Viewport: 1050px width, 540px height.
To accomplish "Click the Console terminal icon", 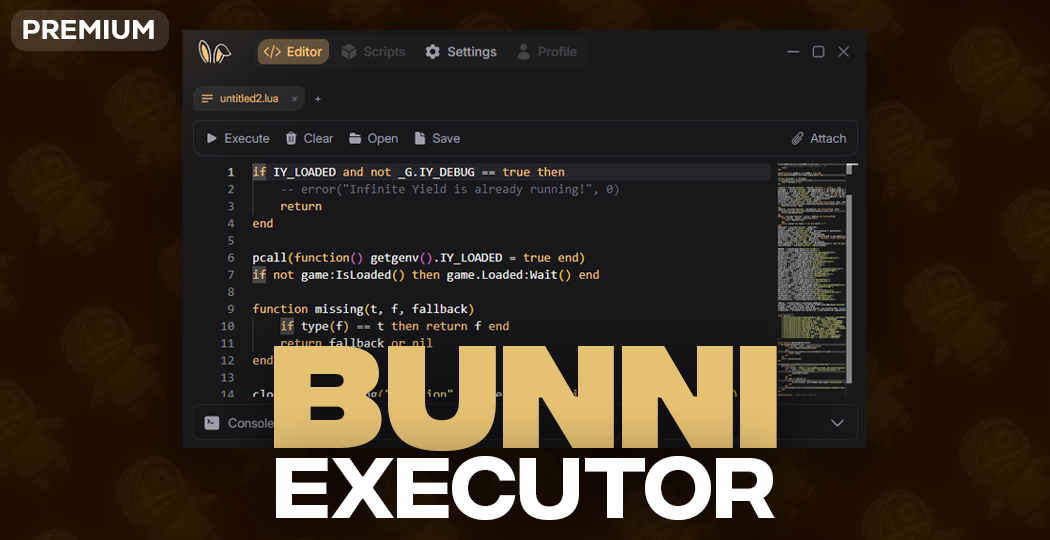I will (x=212, y=423).
